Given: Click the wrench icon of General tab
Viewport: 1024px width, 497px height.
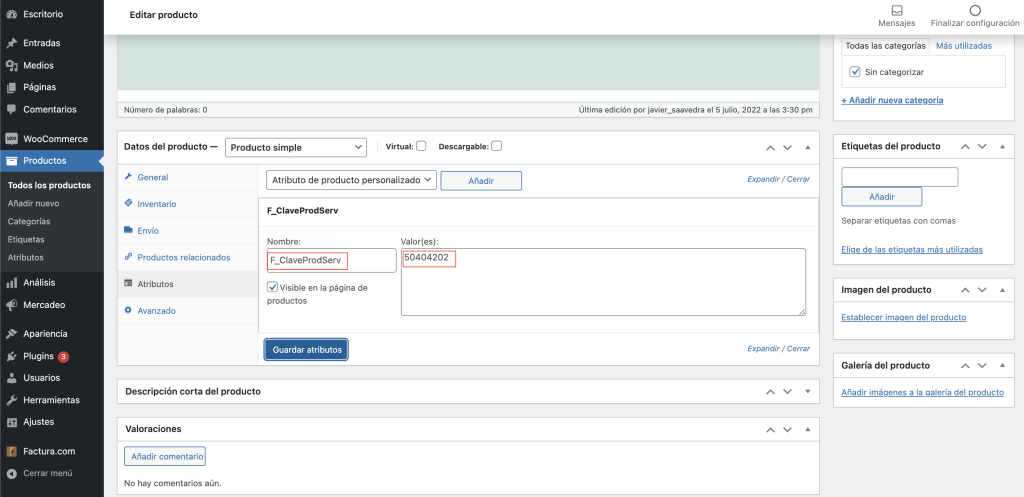Looking at the screenshot, I should pyautogui.click(x=129, y=177).
